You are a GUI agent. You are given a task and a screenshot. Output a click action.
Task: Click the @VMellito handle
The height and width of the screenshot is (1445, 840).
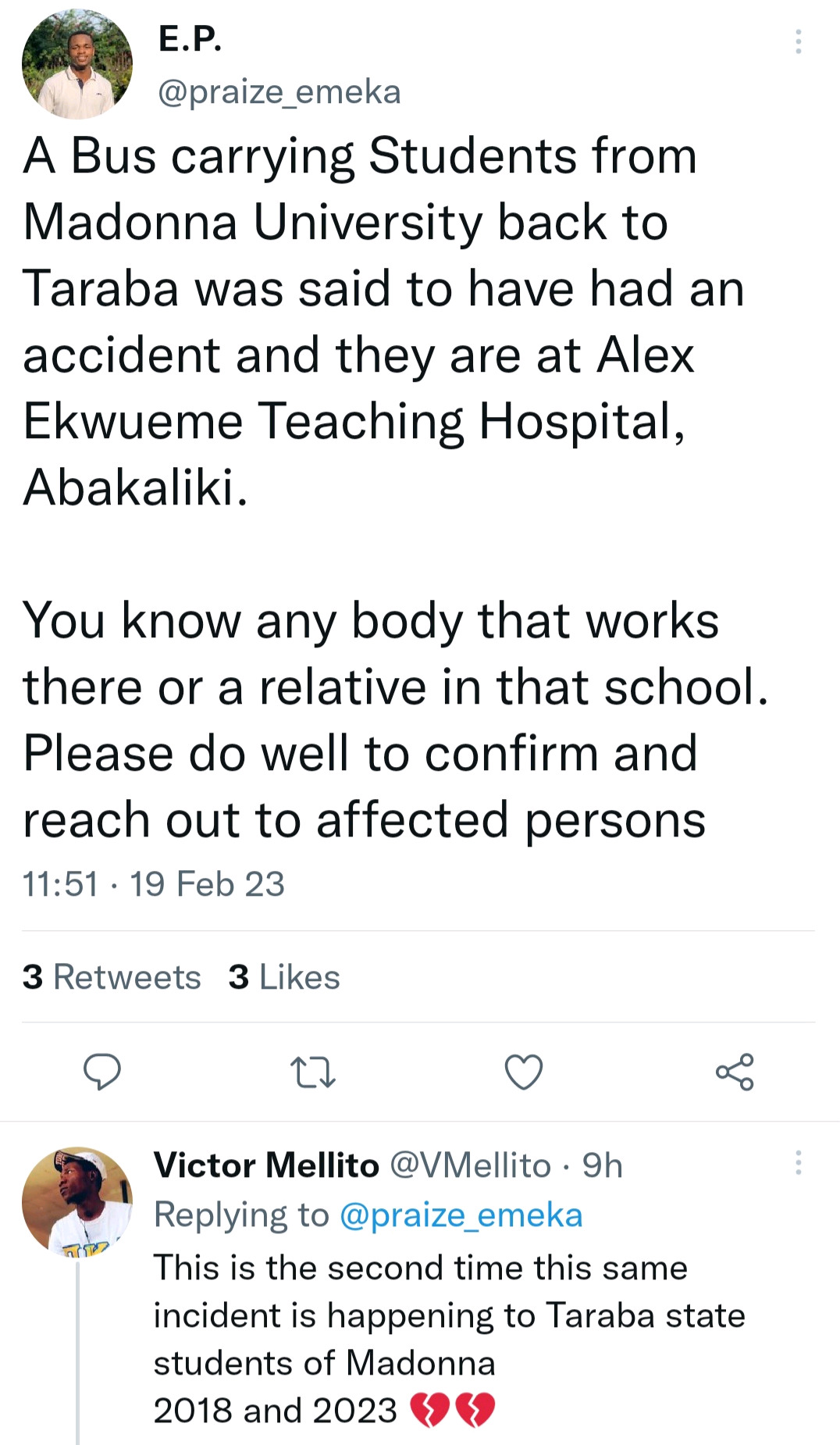(470, 1165)
